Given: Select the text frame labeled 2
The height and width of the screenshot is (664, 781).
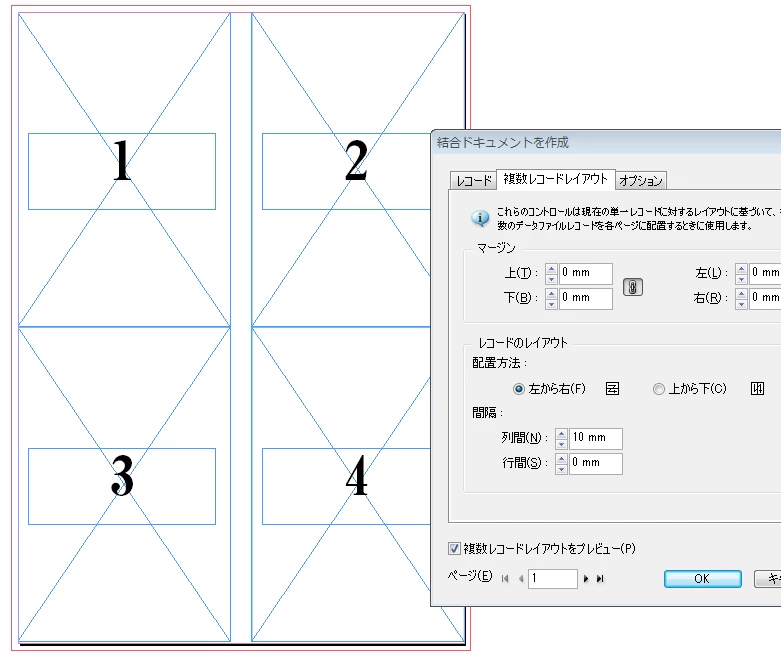Looking at the screenshot, I should point(347,171).
